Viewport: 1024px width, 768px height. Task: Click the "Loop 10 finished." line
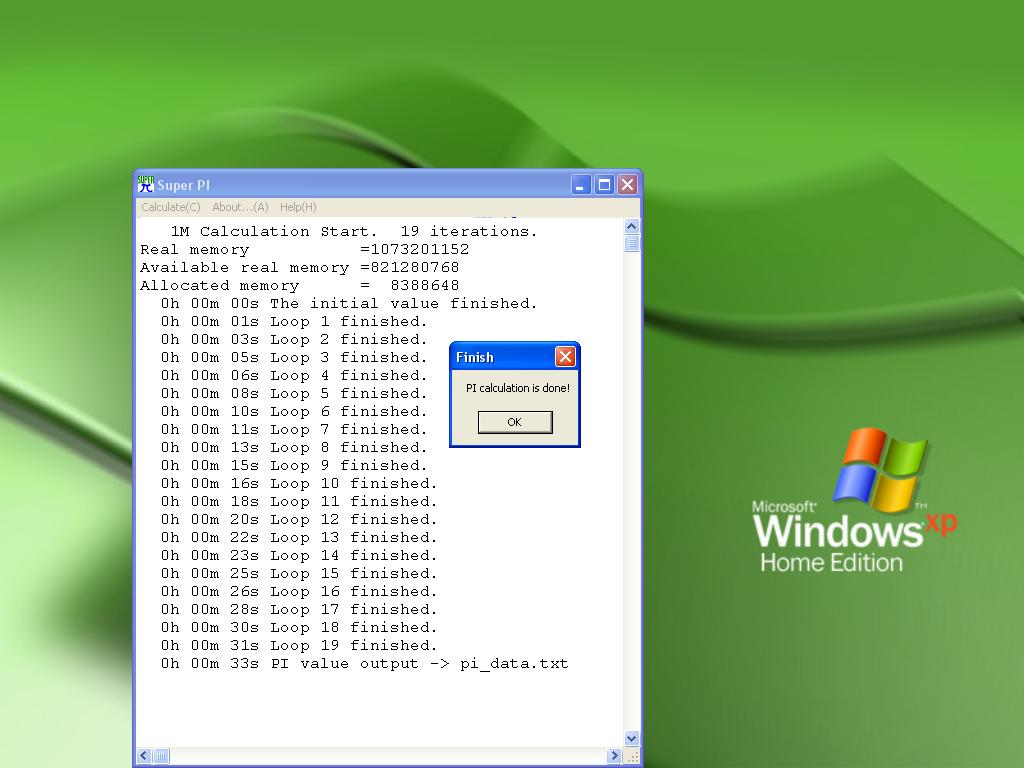click(299, 483)
